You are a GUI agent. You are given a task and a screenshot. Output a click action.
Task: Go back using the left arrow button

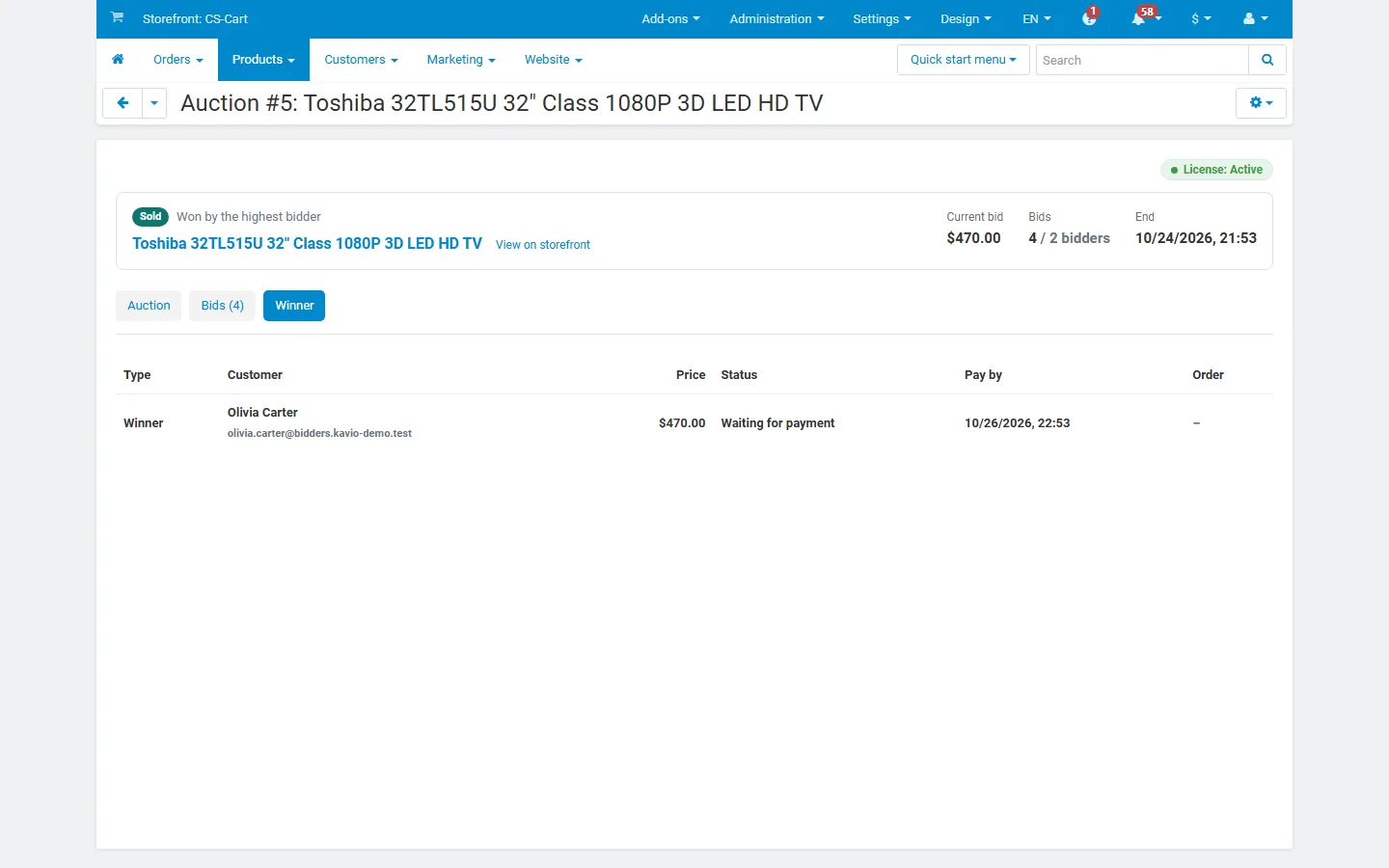click(123, 103)
